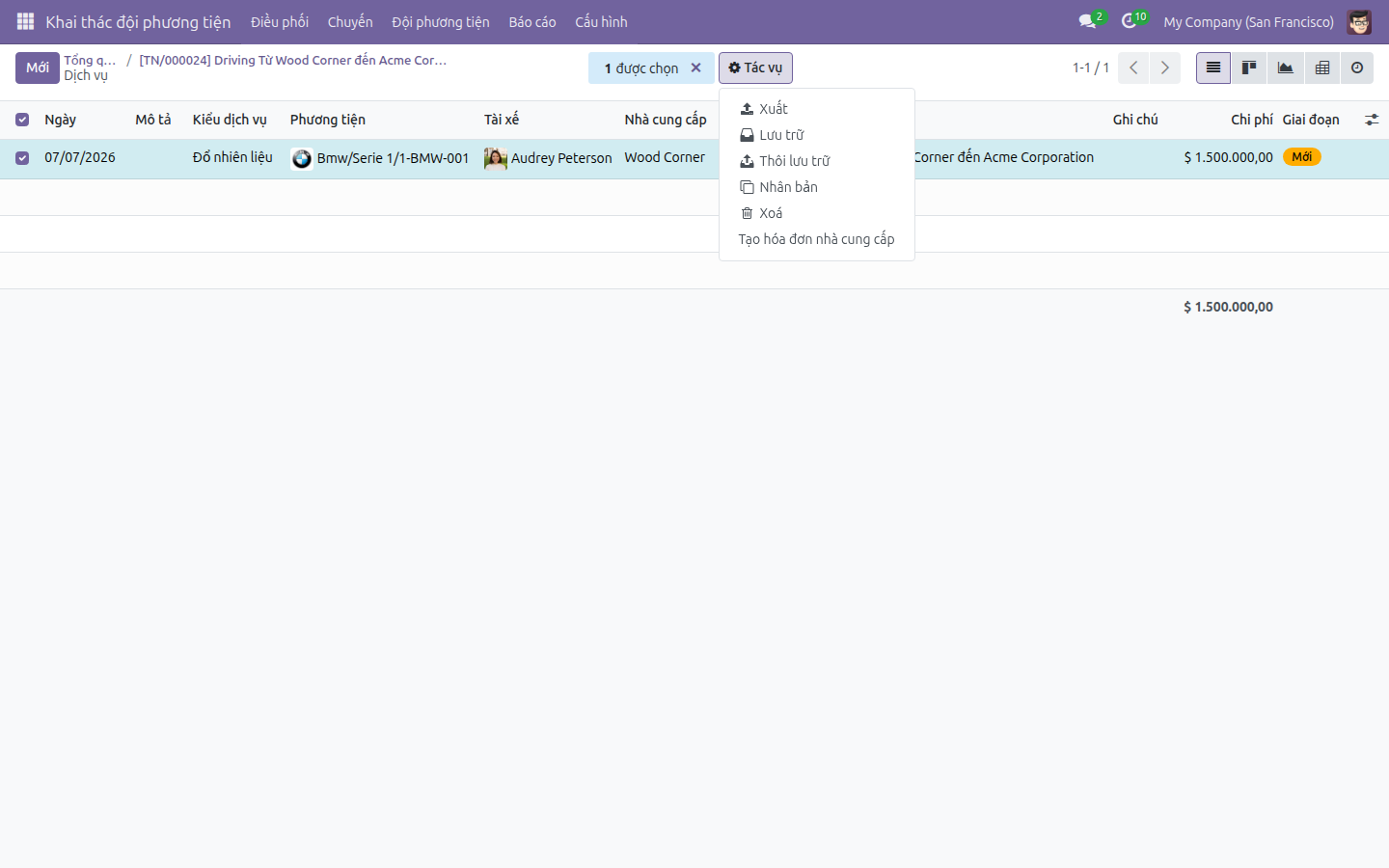
Task: Switch to graph view
Action: [1285, 68]
